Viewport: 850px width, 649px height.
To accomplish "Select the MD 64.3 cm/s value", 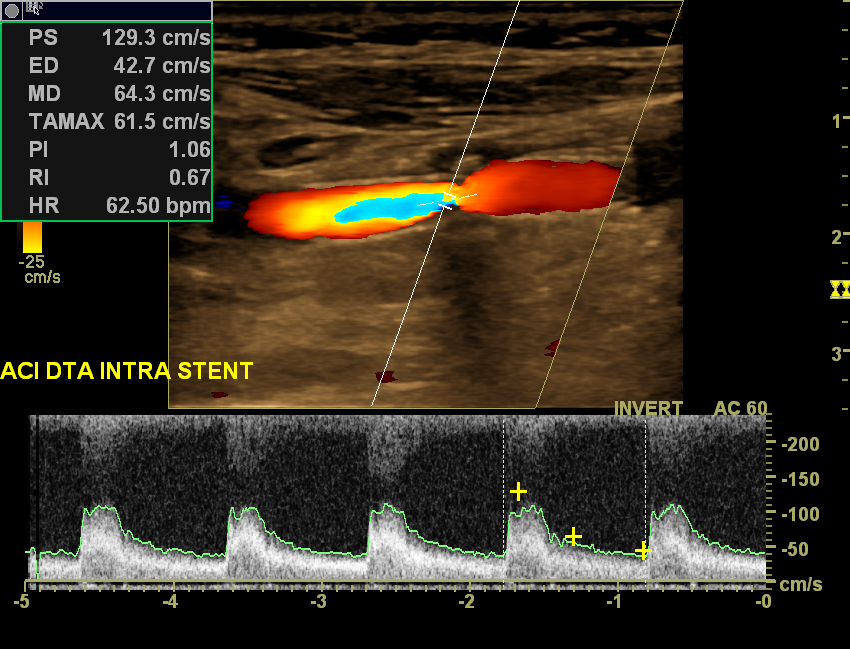I will 162,94.
